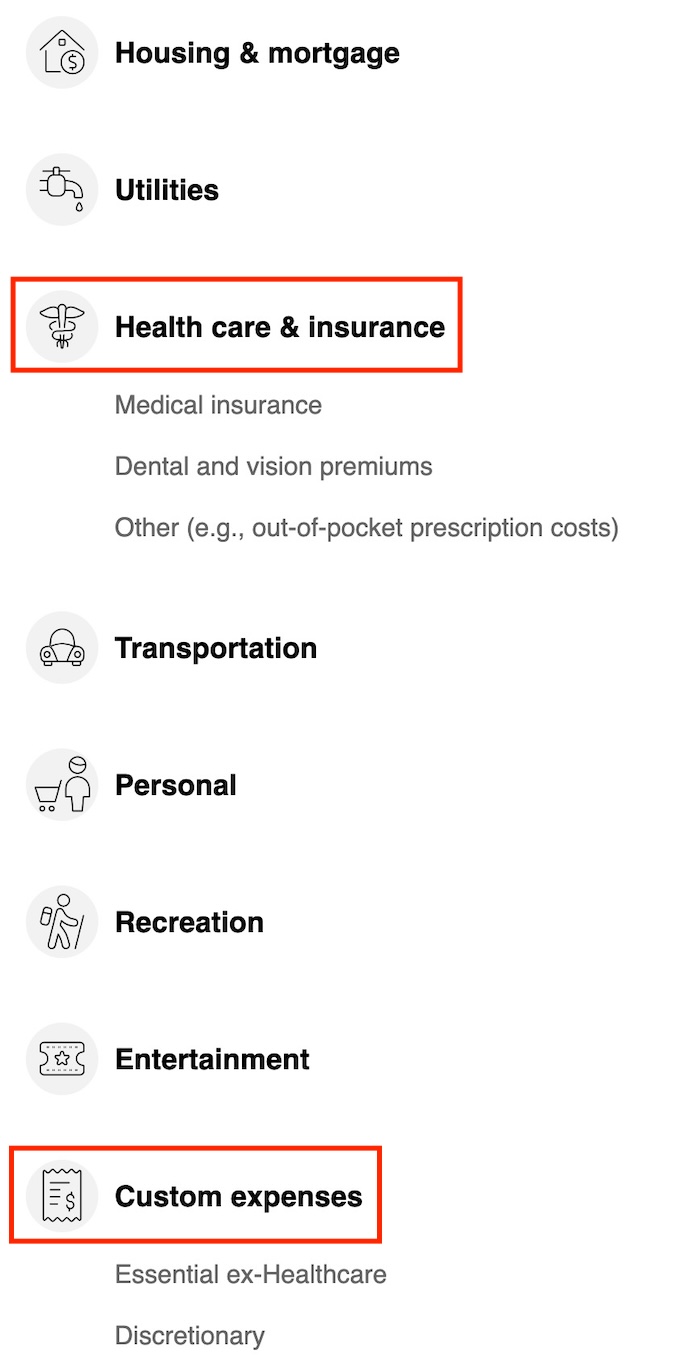Expand the Utilities category
The width and height of the screenshot is (700, 1371).
tap(167, 190)
